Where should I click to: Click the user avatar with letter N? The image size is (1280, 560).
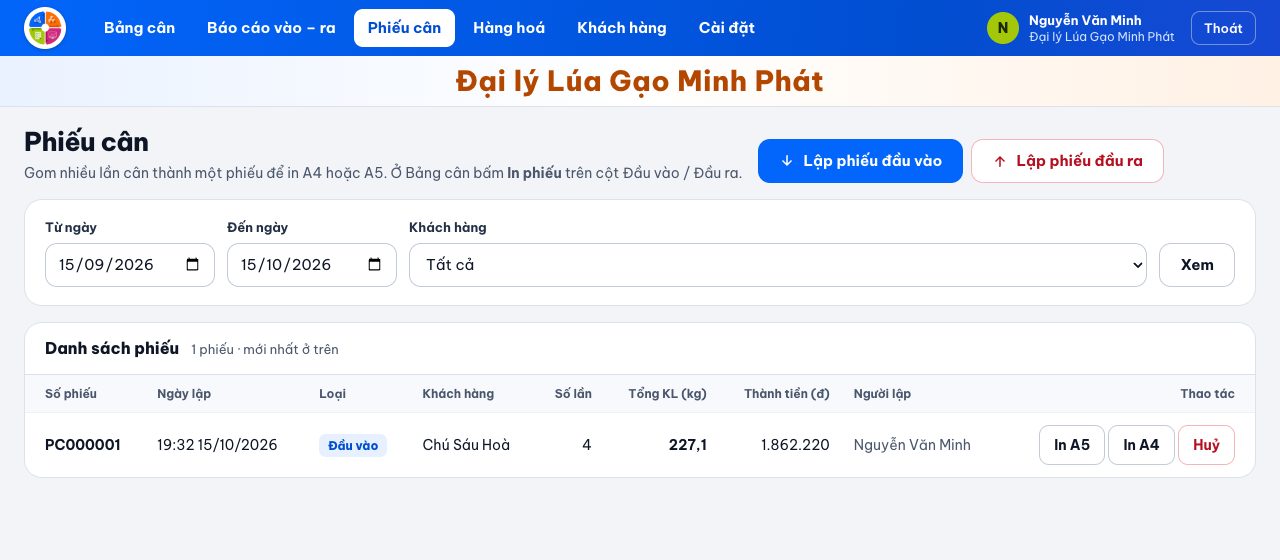click(1003, 28)
